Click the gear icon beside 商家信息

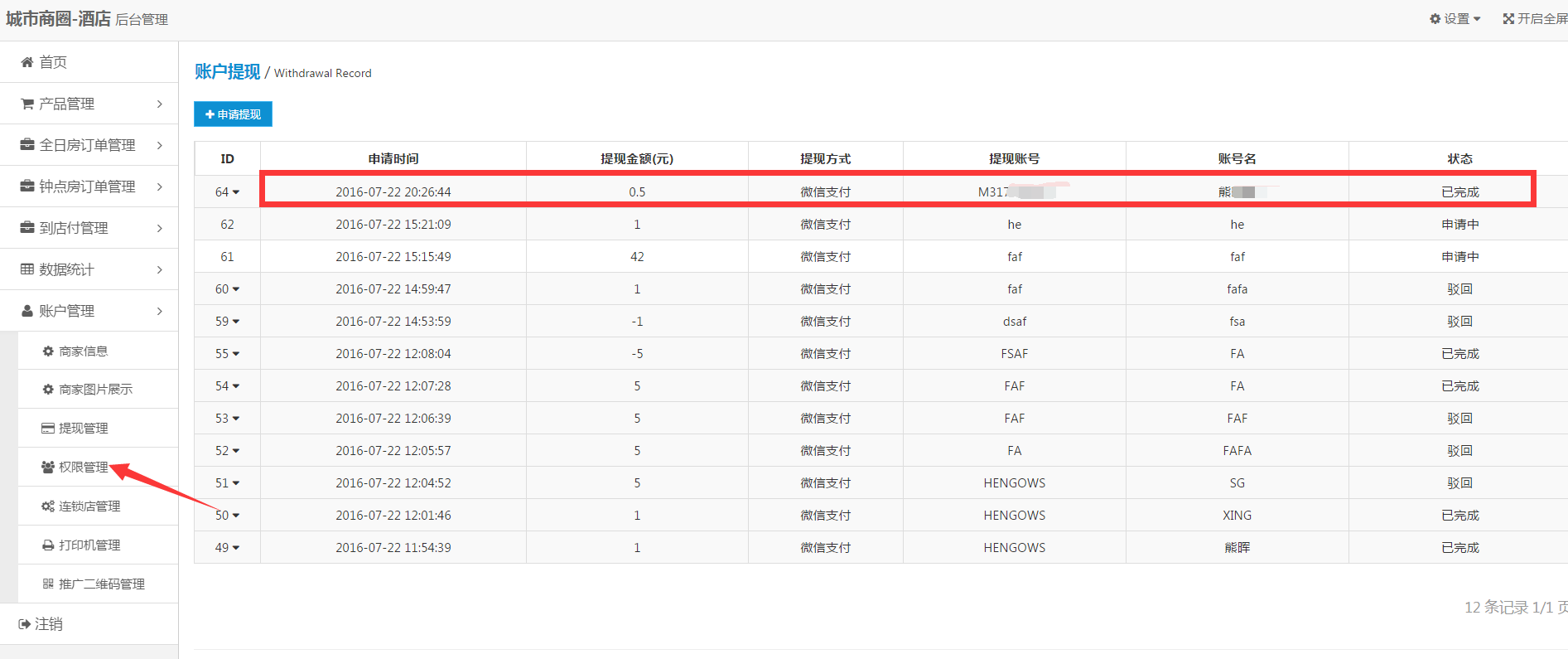click(x=48, y=351)
